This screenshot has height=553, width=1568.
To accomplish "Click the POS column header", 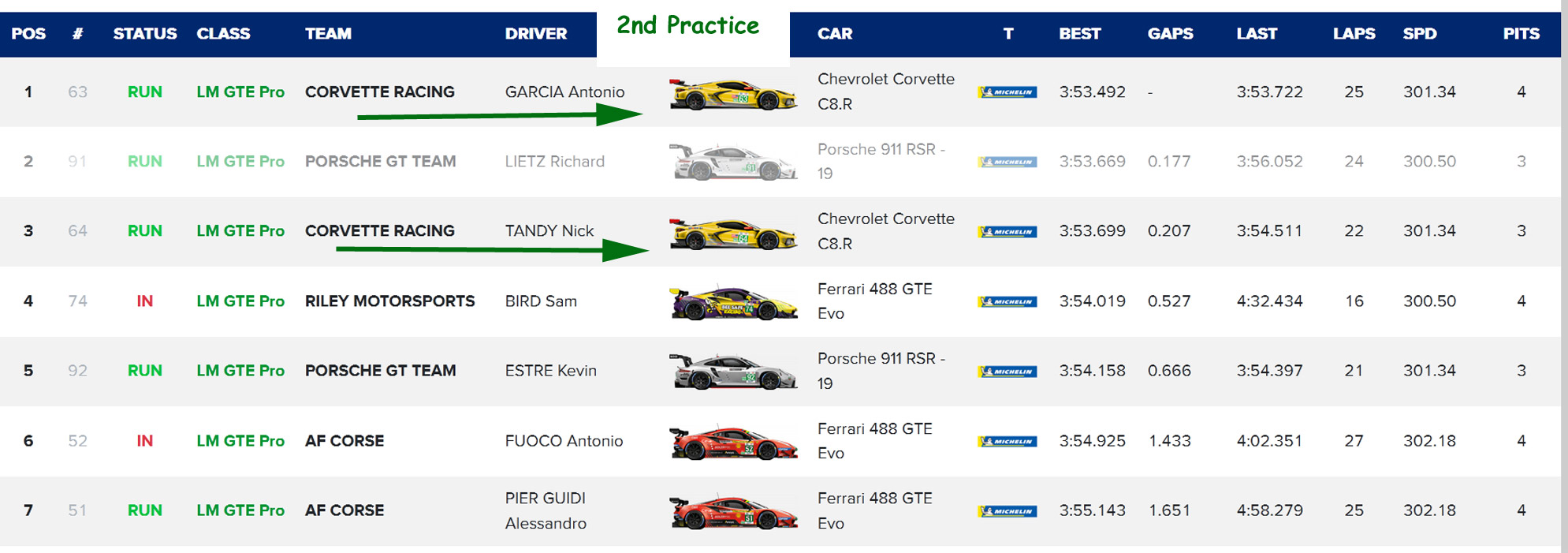I will click(x=28, y=34).
